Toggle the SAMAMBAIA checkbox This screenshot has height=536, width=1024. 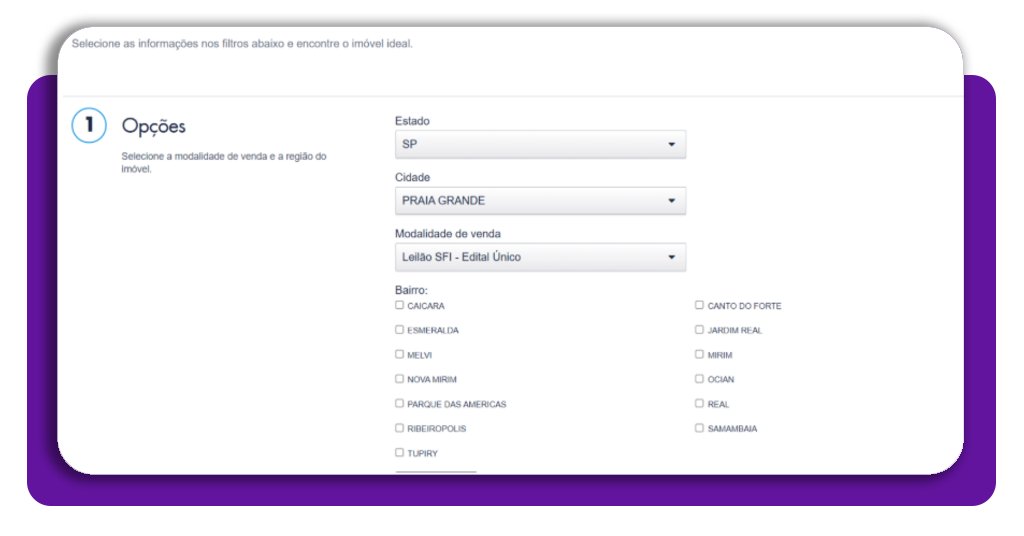coord(700,428)
